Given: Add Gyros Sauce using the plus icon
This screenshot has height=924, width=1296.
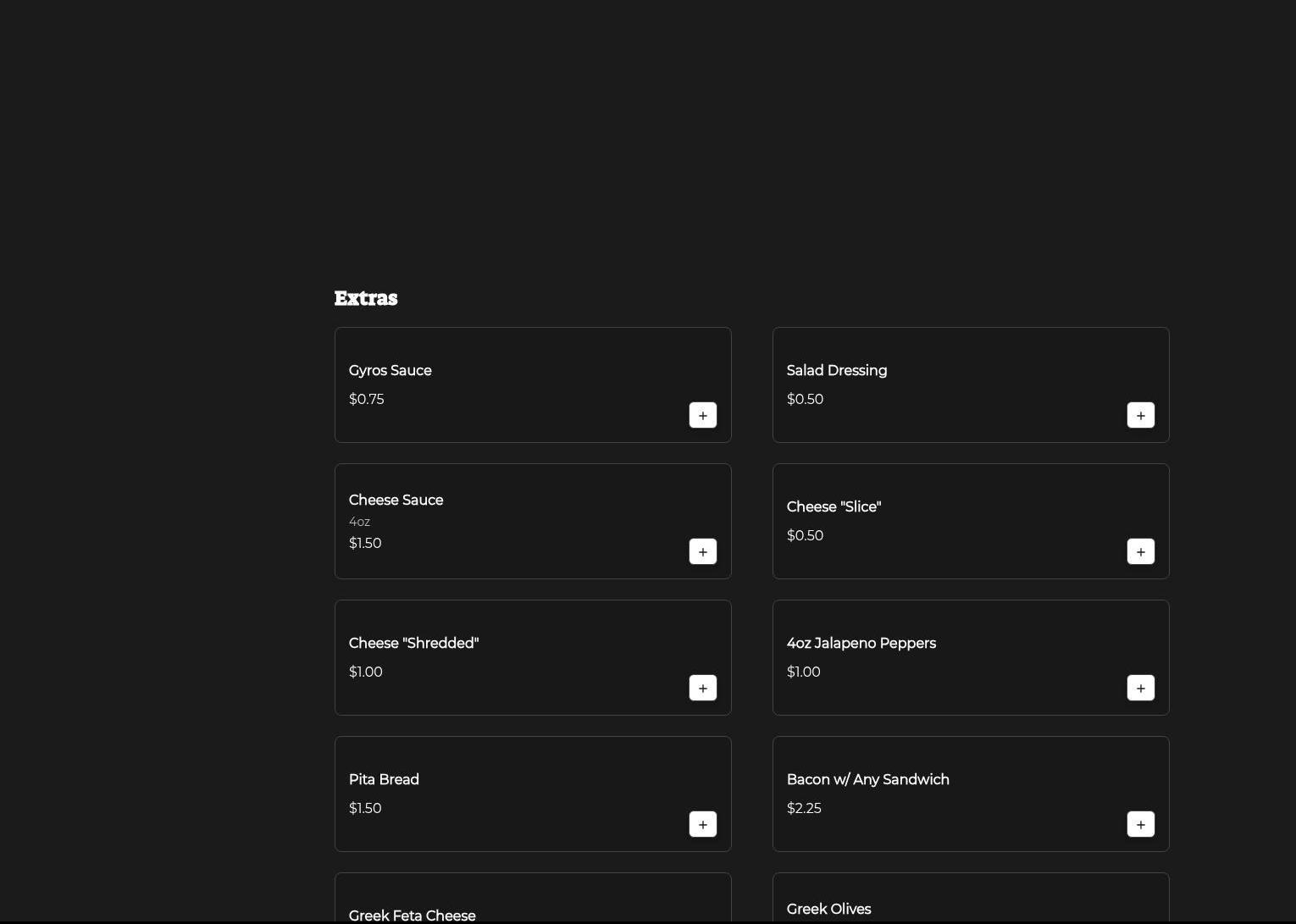Looking at the screenshot, I should [x=702, y=415].
